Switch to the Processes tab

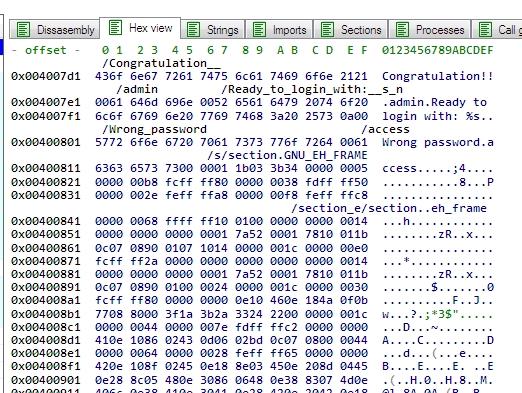click(430, 30)
